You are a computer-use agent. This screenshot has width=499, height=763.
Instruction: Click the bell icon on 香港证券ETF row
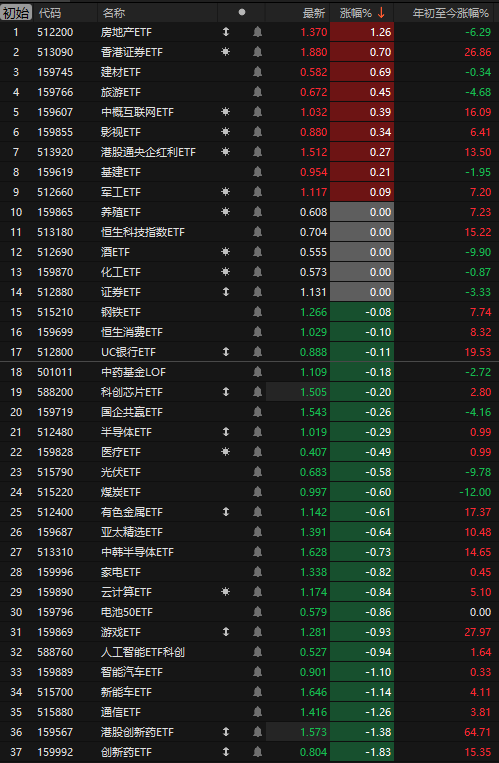(258, 52)
